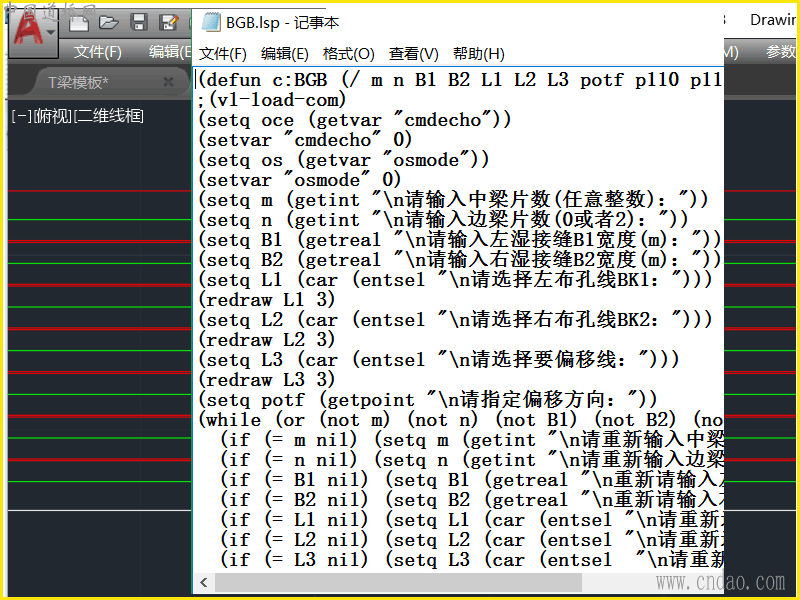Screen dimensions: 800x600
Task: Open the 文件(F) menu in Notepad
Action: click(x=222, y=54)
